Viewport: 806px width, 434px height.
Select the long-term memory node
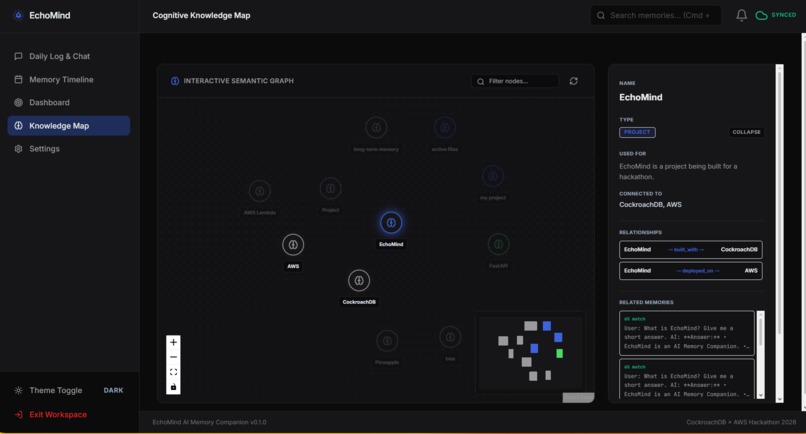click(376, 128)
